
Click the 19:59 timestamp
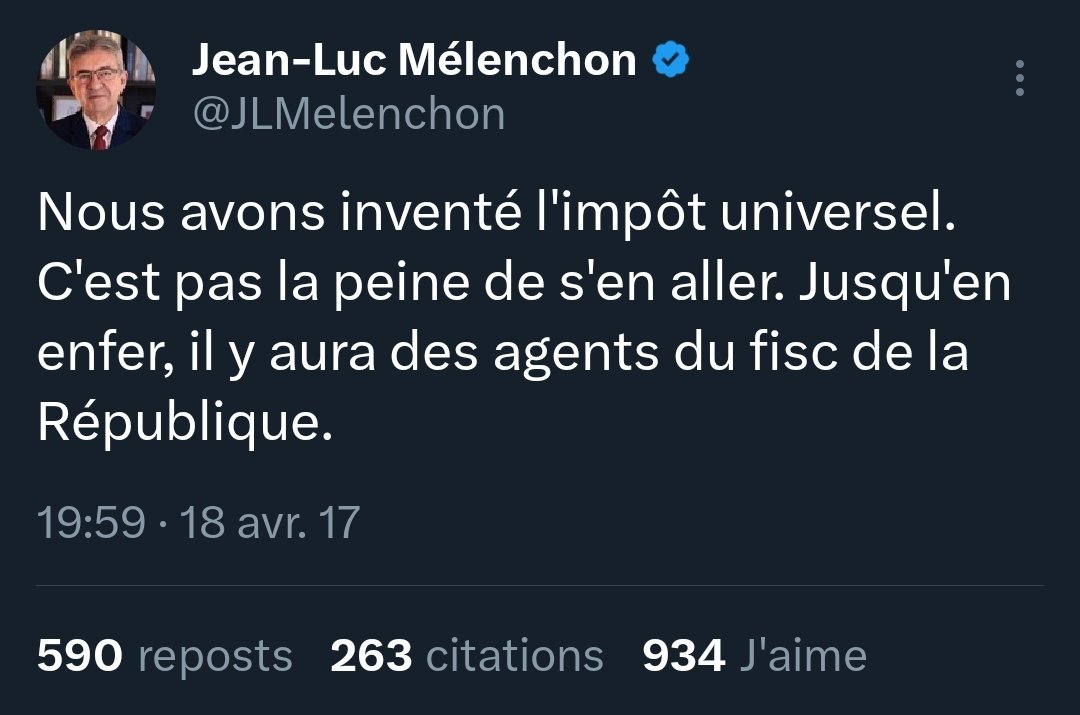[x=91, y=523]
